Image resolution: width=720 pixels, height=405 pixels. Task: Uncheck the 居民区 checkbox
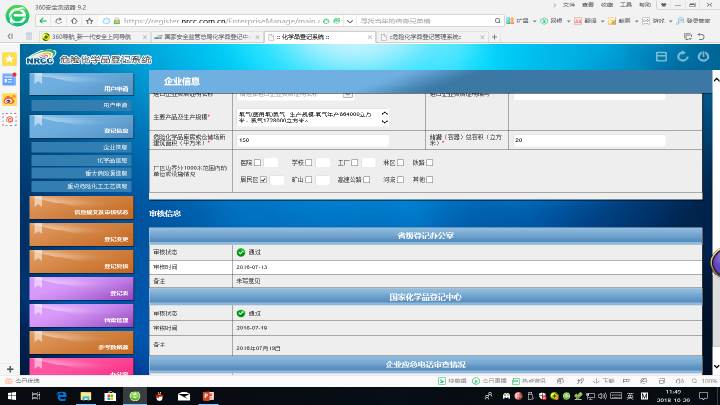(263, 179)
